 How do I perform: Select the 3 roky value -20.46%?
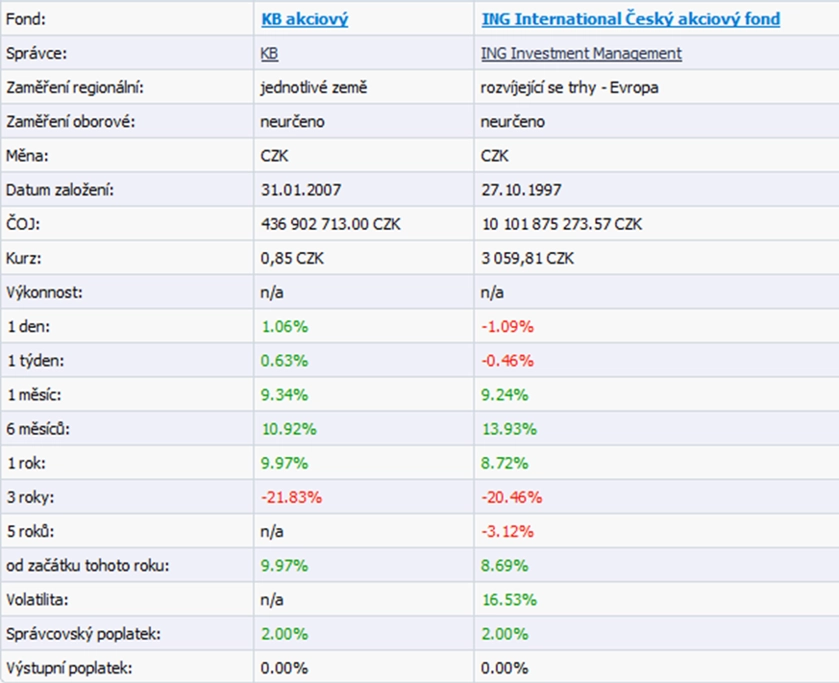pos(512,497)
